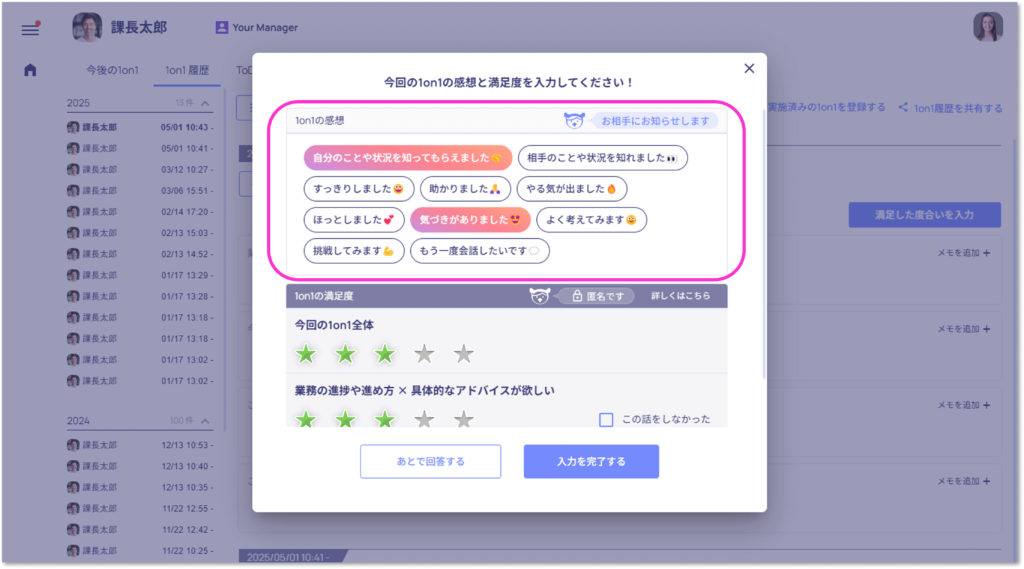Go to the home icon
The height and width of the screenshot is (569, 1024).
[30, 70]
